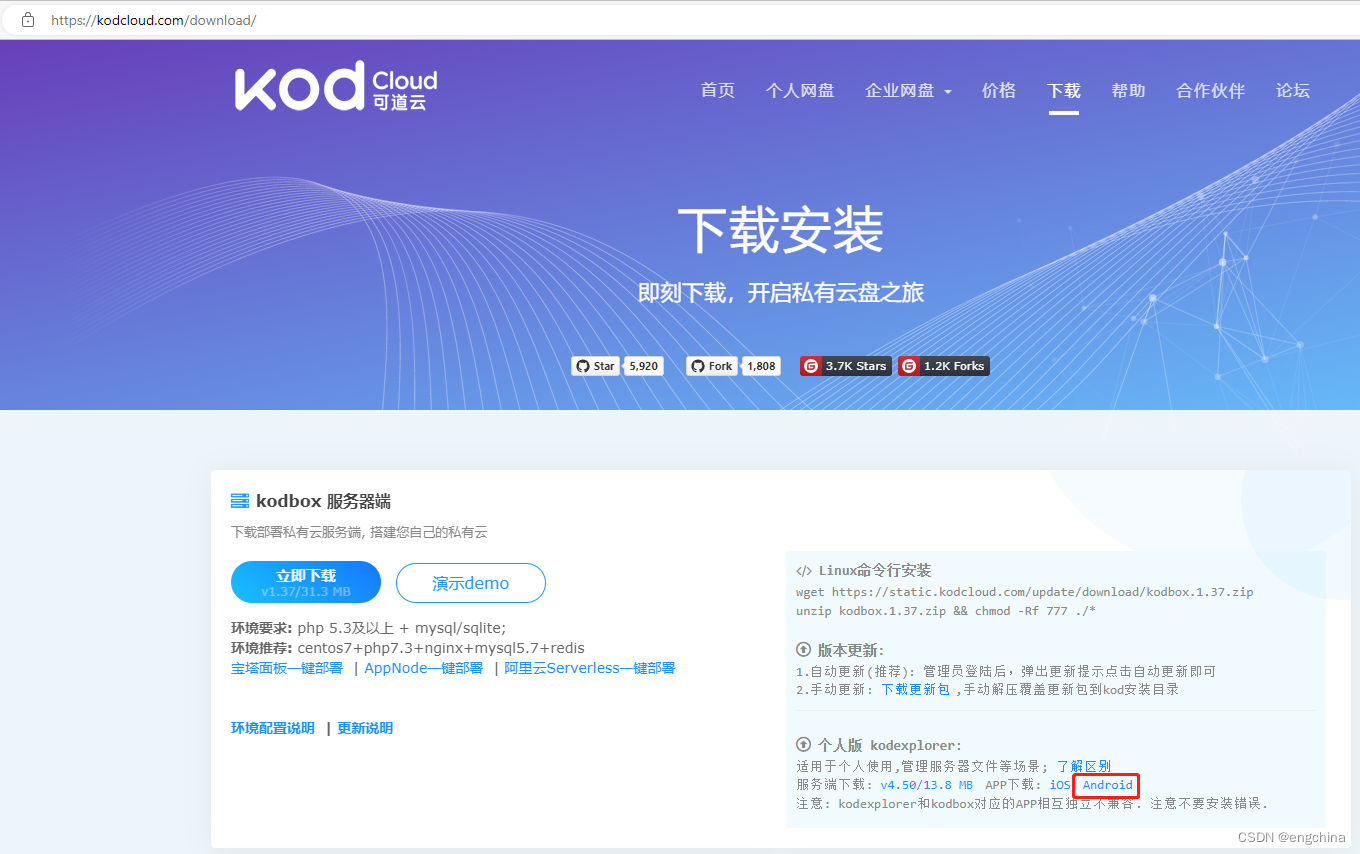Click the wget command text line
1360x854 pixels.
(x=1024, y=592)
